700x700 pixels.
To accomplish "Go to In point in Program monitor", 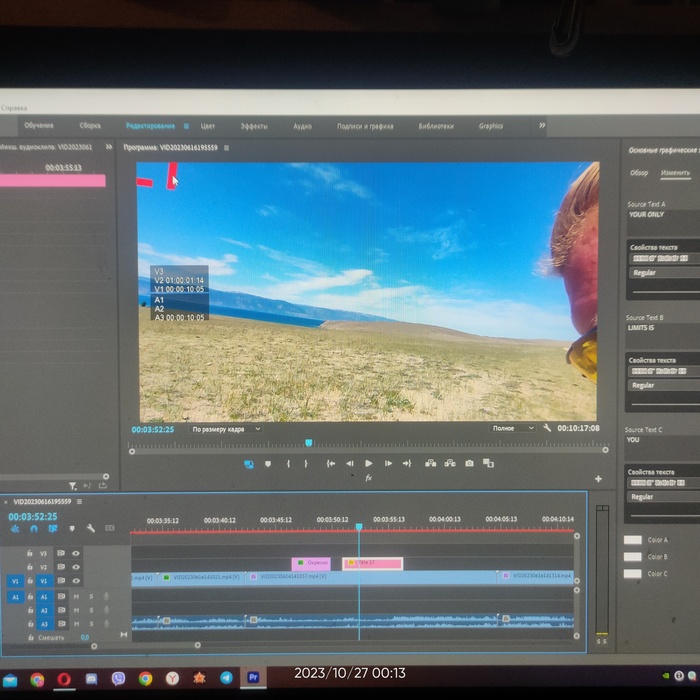I will pos(330,464).
